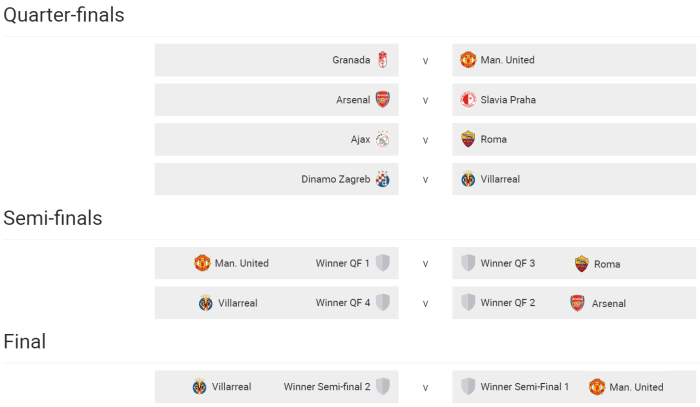Viewport: 700px width, 407px height.
Task: Open the Granada team name link
Action: pyautogui.click(x=351, y=60)
